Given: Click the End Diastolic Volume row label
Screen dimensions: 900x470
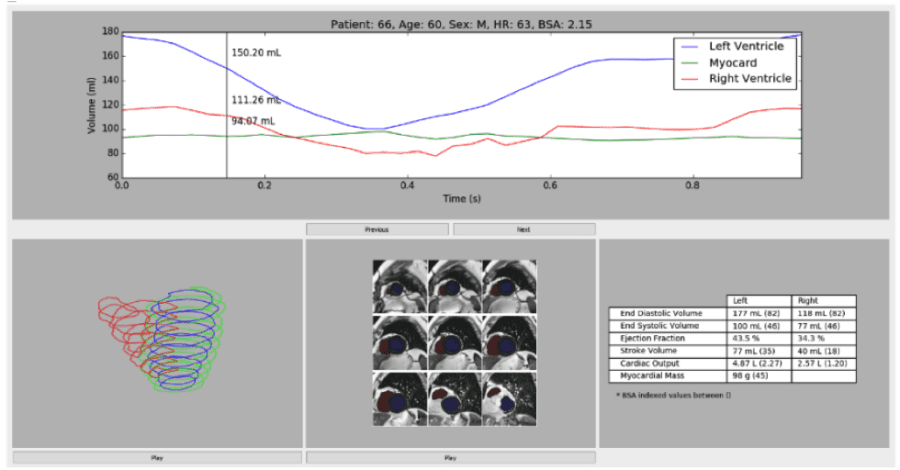Looking at the screenshot, I should tap(661, 313).
